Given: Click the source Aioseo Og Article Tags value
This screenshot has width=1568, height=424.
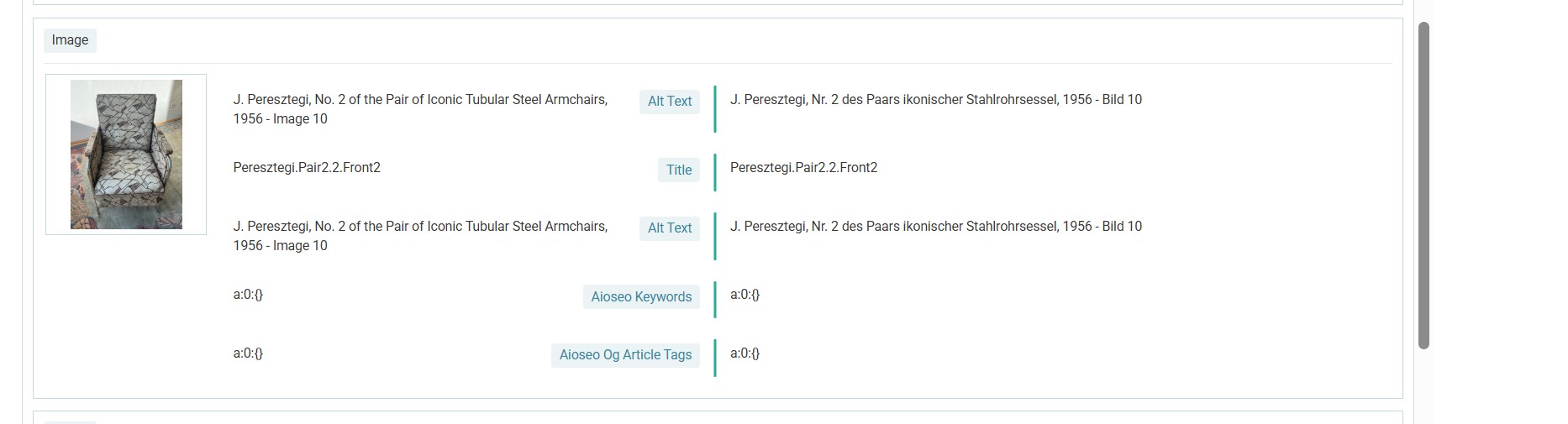Looking at the screenshot, I should click(248, 353).
